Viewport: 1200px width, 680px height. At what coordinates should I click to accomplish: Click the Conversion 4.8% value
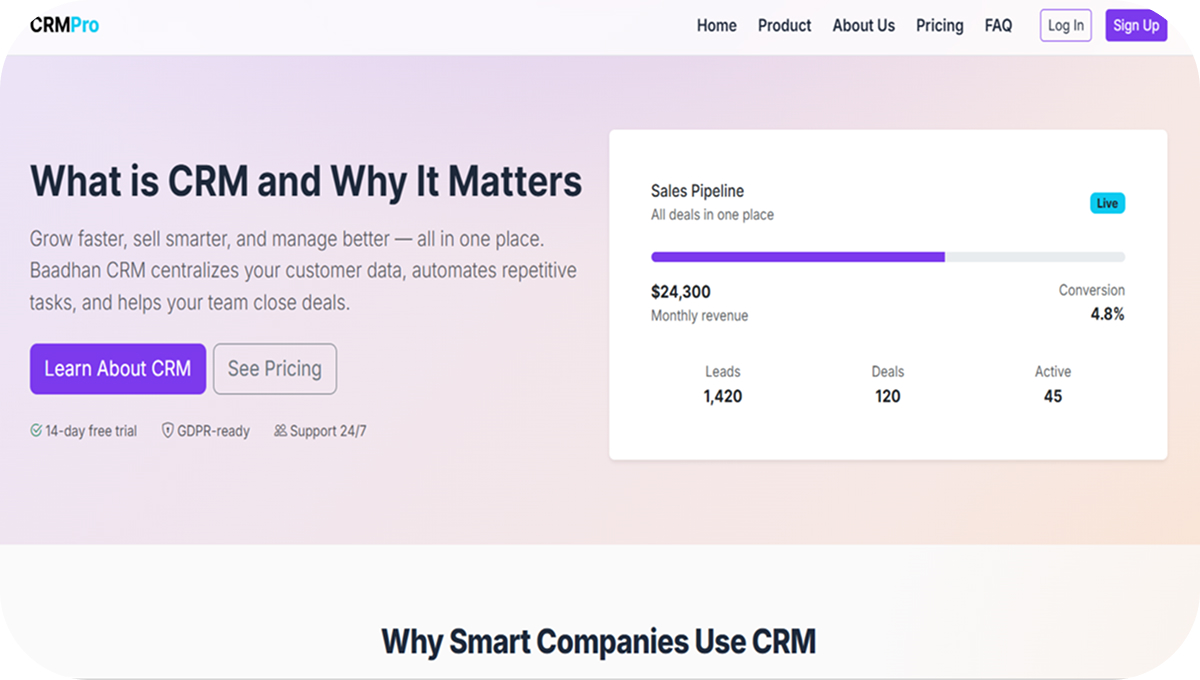click(1106, 314)
